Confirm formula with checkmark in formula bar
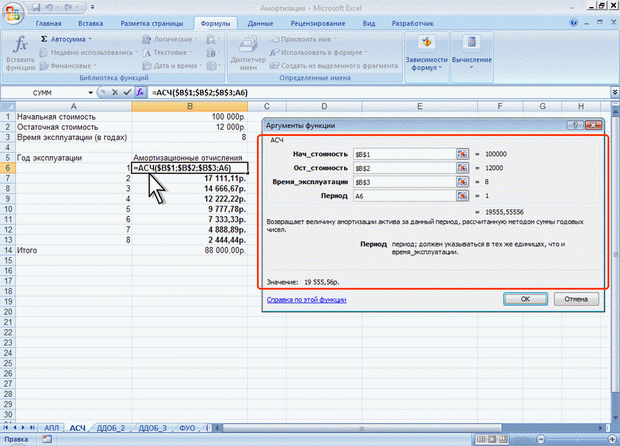 click(x=126, y=91)
